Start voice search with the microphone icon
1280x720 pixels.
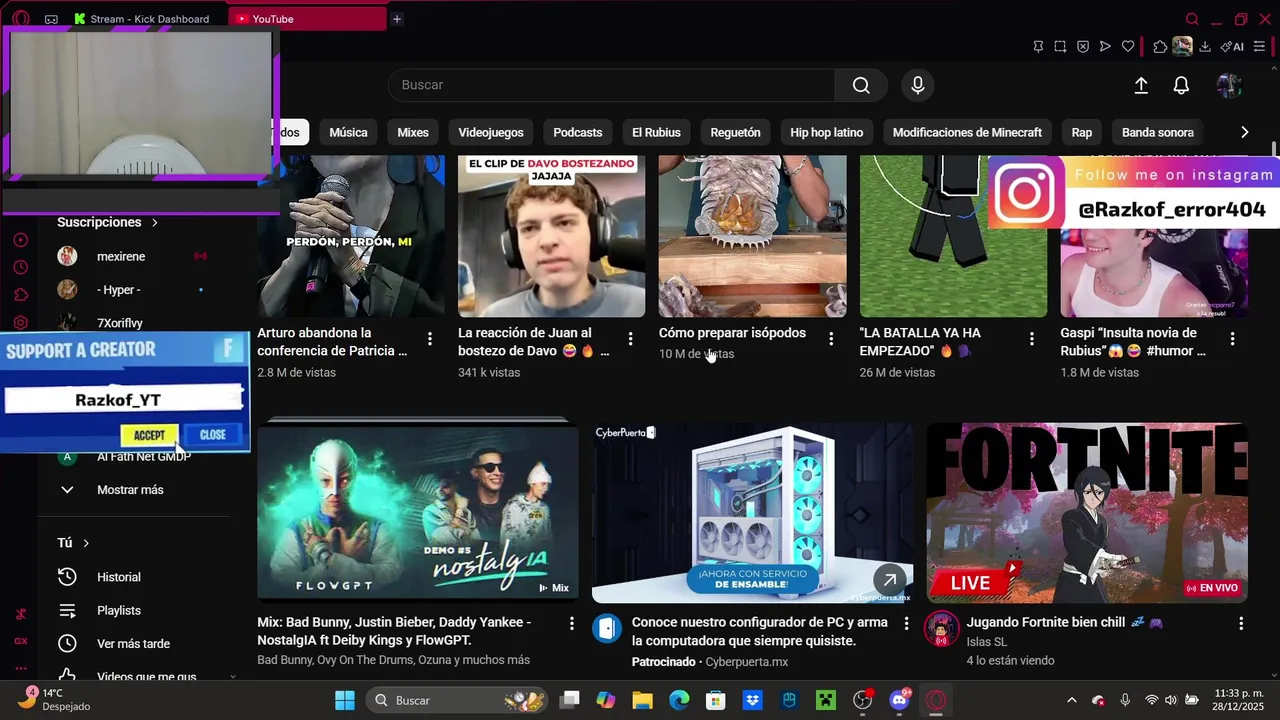[x=918, y=85]
